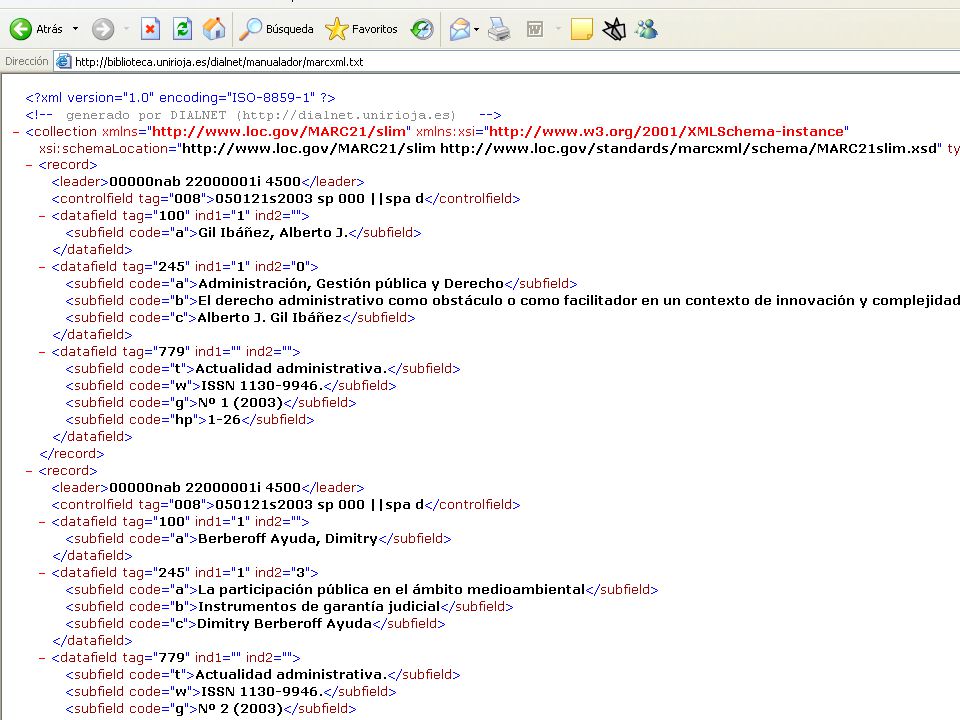Image resolution: width=960 pixels, height=720 pixels.
Task: Refresh the page with the green arrows icon
Action: coord(182,29)
